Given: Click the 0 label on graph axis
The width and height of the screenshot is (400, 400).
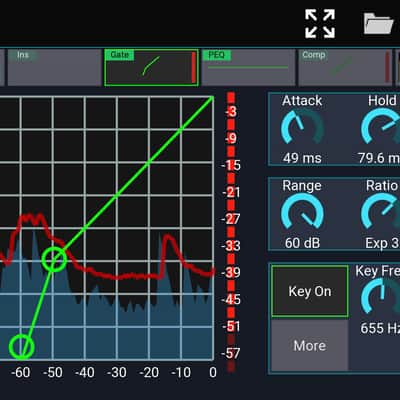Looking at the screenshot, I should tap(213, 372).
